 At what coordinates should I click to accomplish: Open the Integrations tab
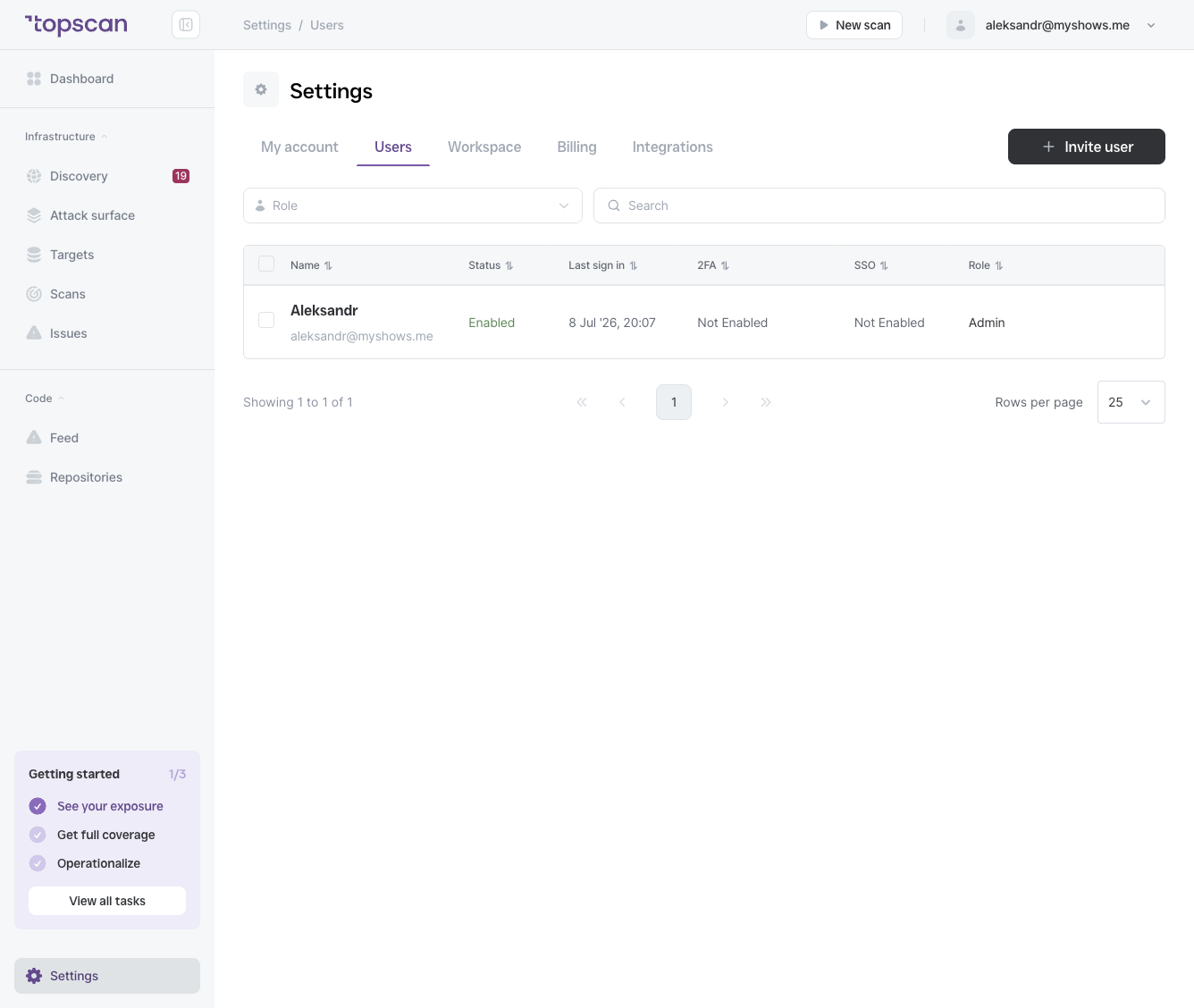click(673, 147)
